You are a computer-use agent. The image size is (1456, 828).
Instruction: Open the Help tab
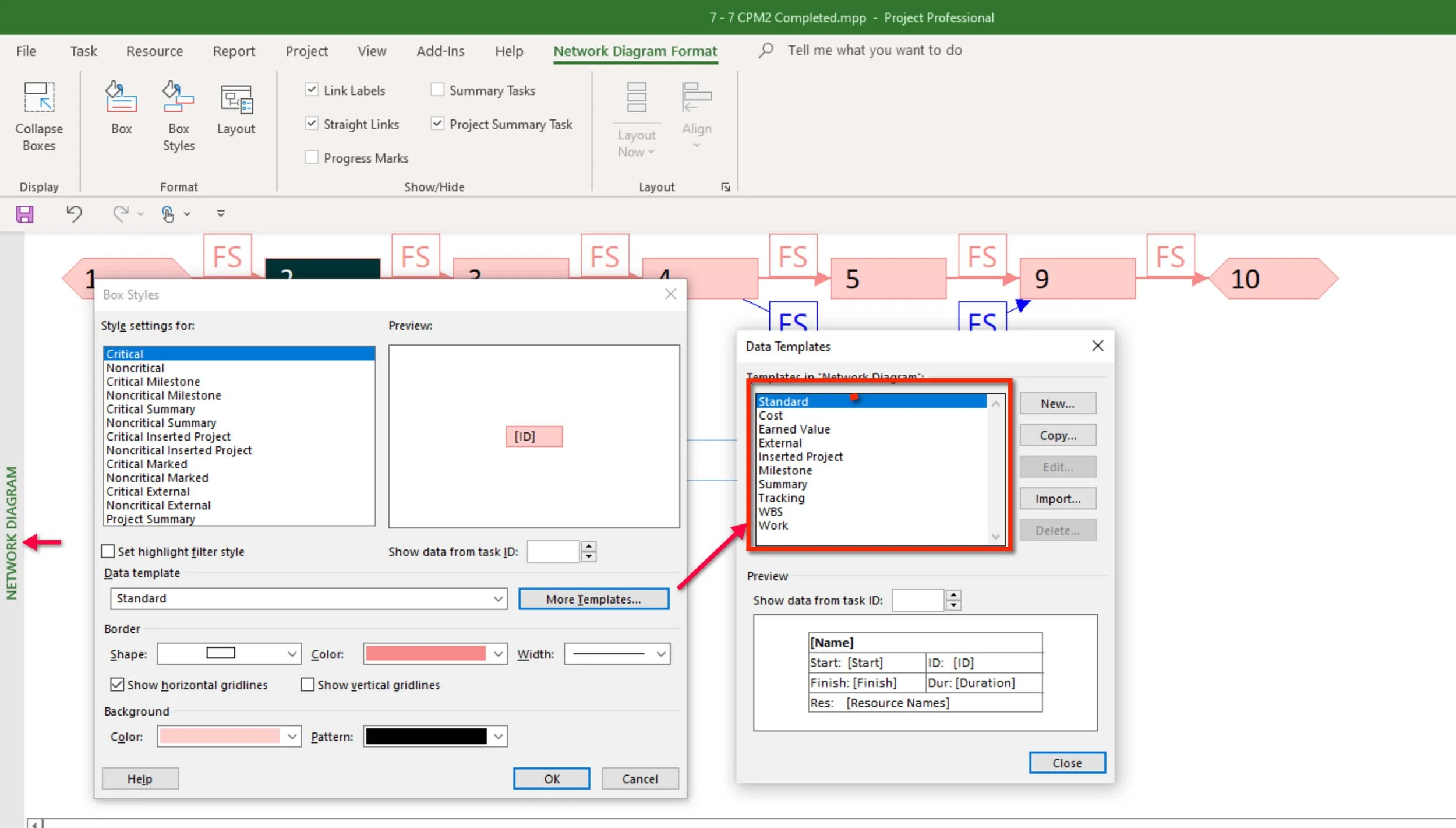[x=509, y=51]
